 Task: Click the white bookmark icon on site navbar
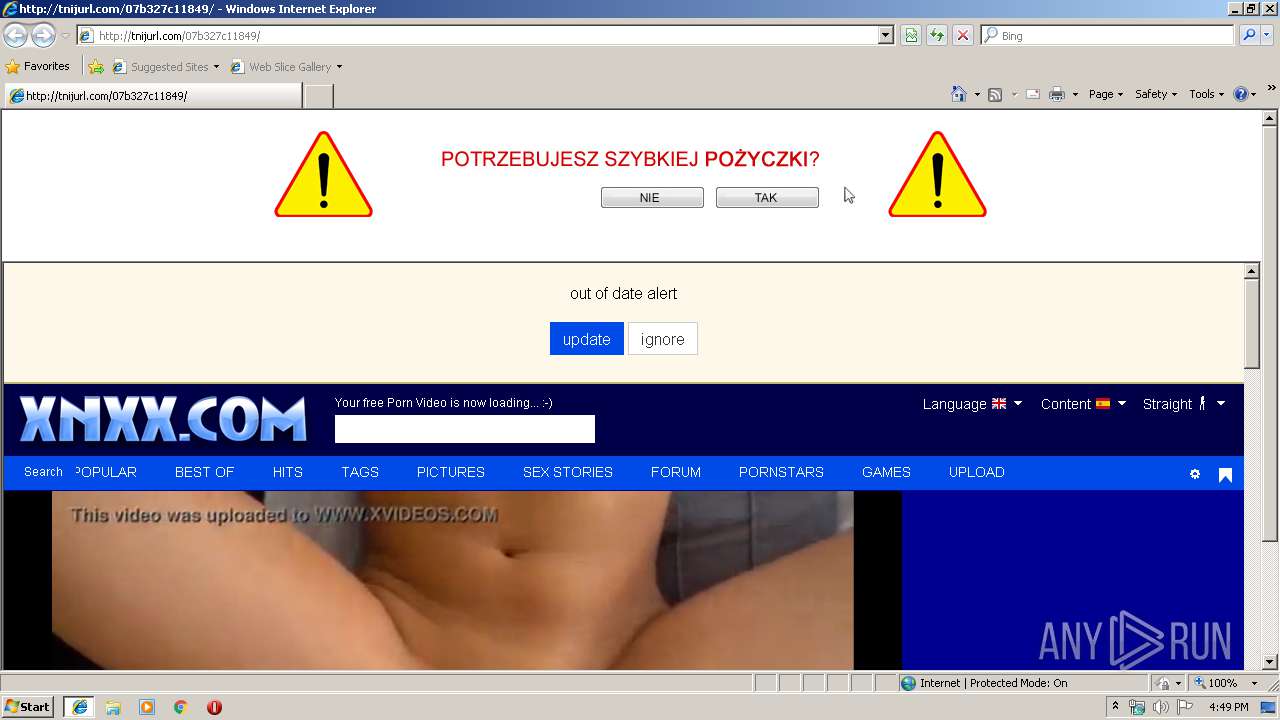coord(1225,474)
